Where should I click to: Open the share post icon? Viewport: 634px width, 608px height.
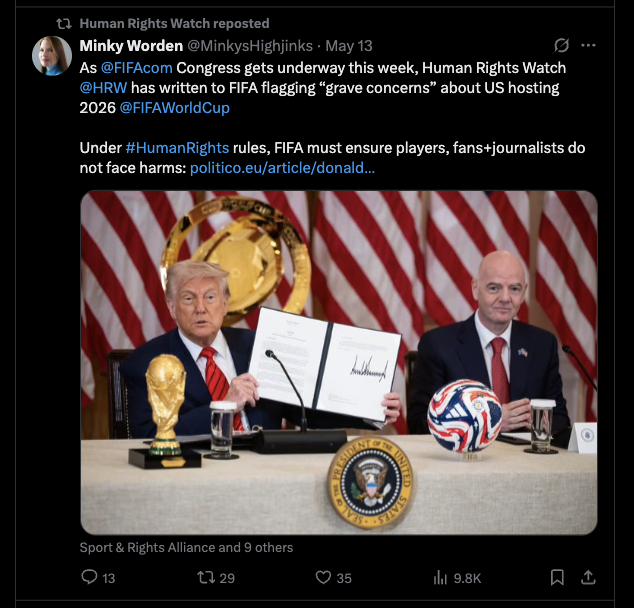point(588,577)
